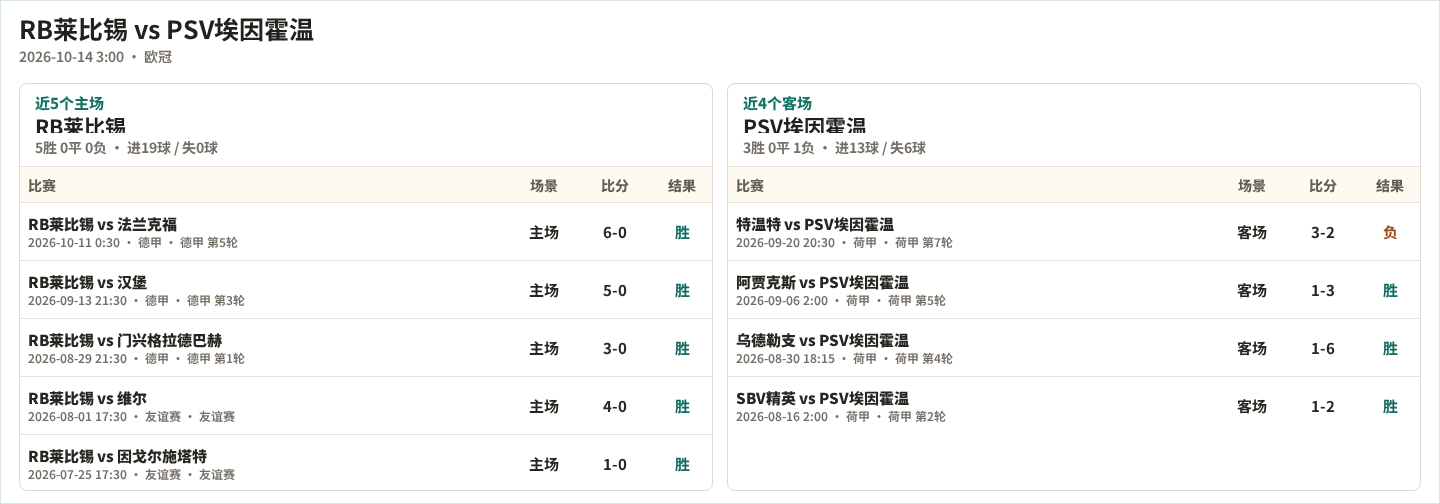Screen dimensions: 1440x504
Task: Click the 胜 result in the SBV精英 row
Action: (x=1390, y=407)
